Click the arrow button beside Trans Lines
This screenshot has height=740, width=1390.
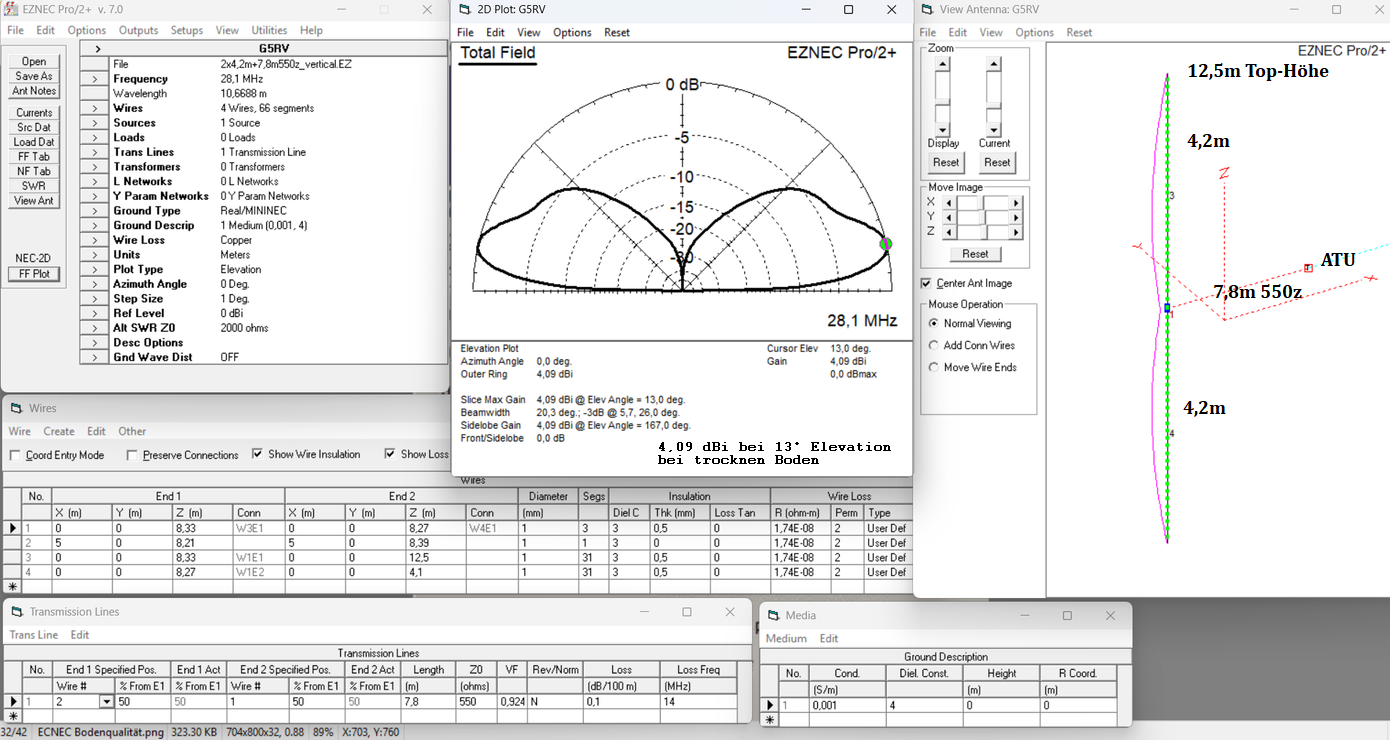tap(94, 152)
